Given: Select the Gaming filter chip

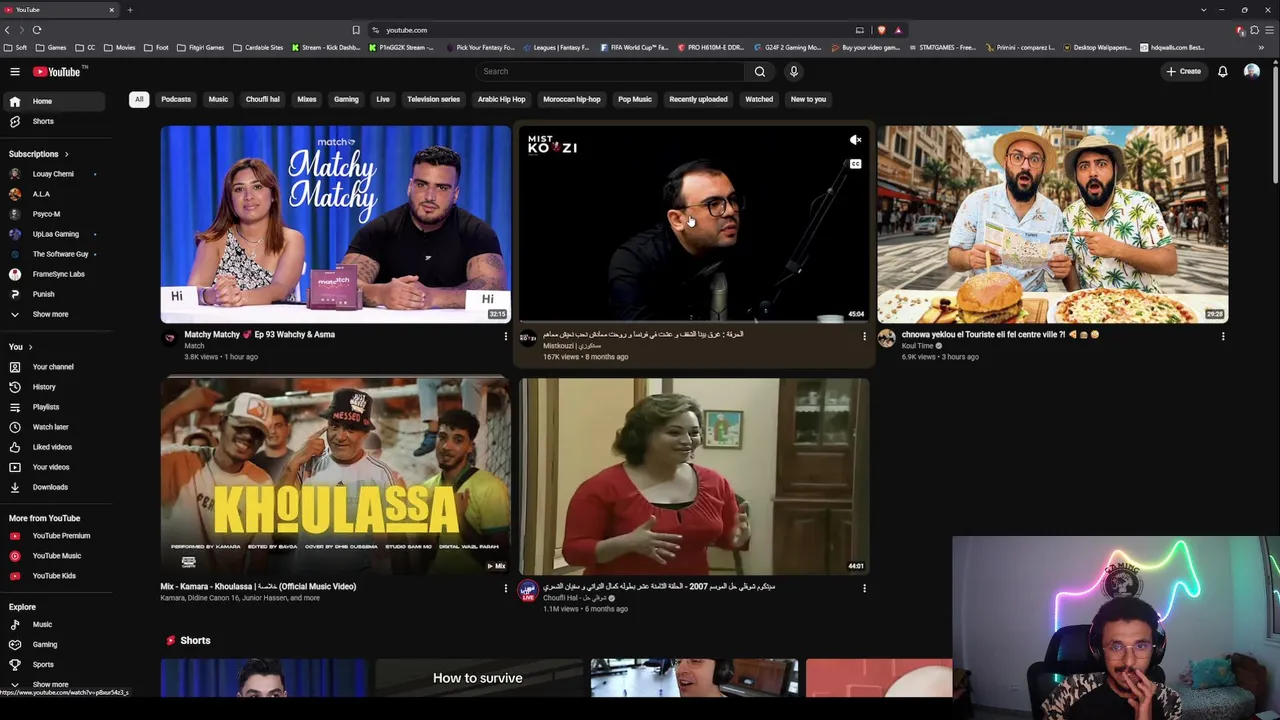Looking at the screenshot, I should pos(346,99).
